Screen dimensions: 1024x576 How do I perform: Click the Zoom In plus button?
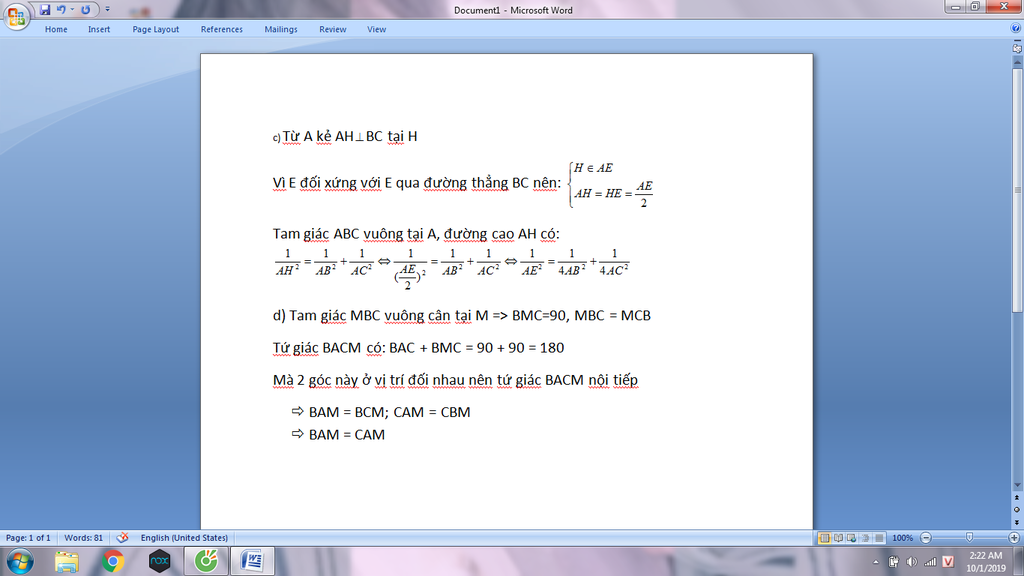pyautogui.click(x=1014, y=538)
